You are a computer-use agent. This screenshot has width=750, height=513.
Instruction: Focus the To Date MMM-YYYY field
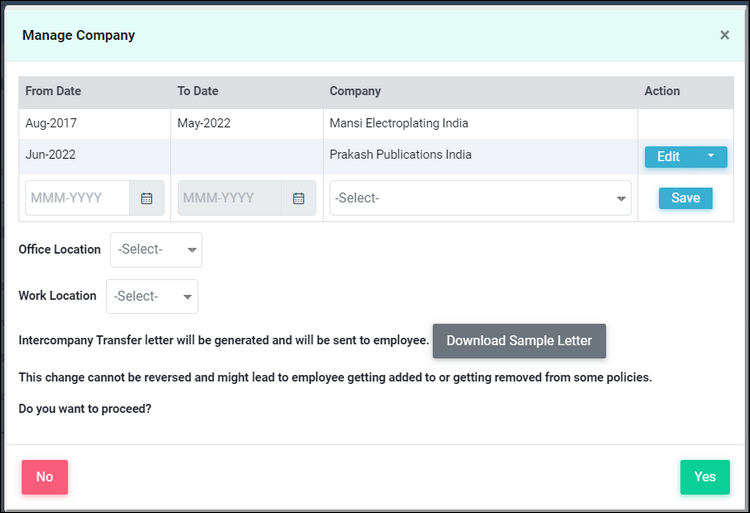pyautogui.click(x=230, y=198)
